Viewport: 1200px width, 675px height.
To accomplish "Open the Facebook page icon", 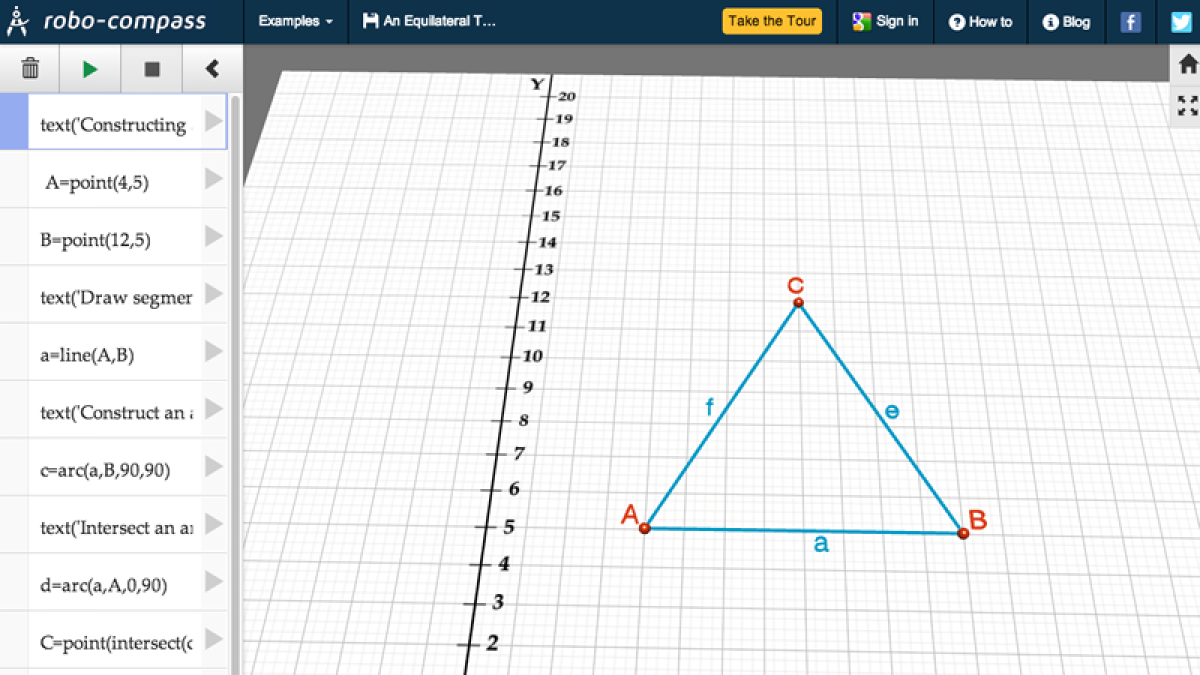I will tap(1129, 20).
